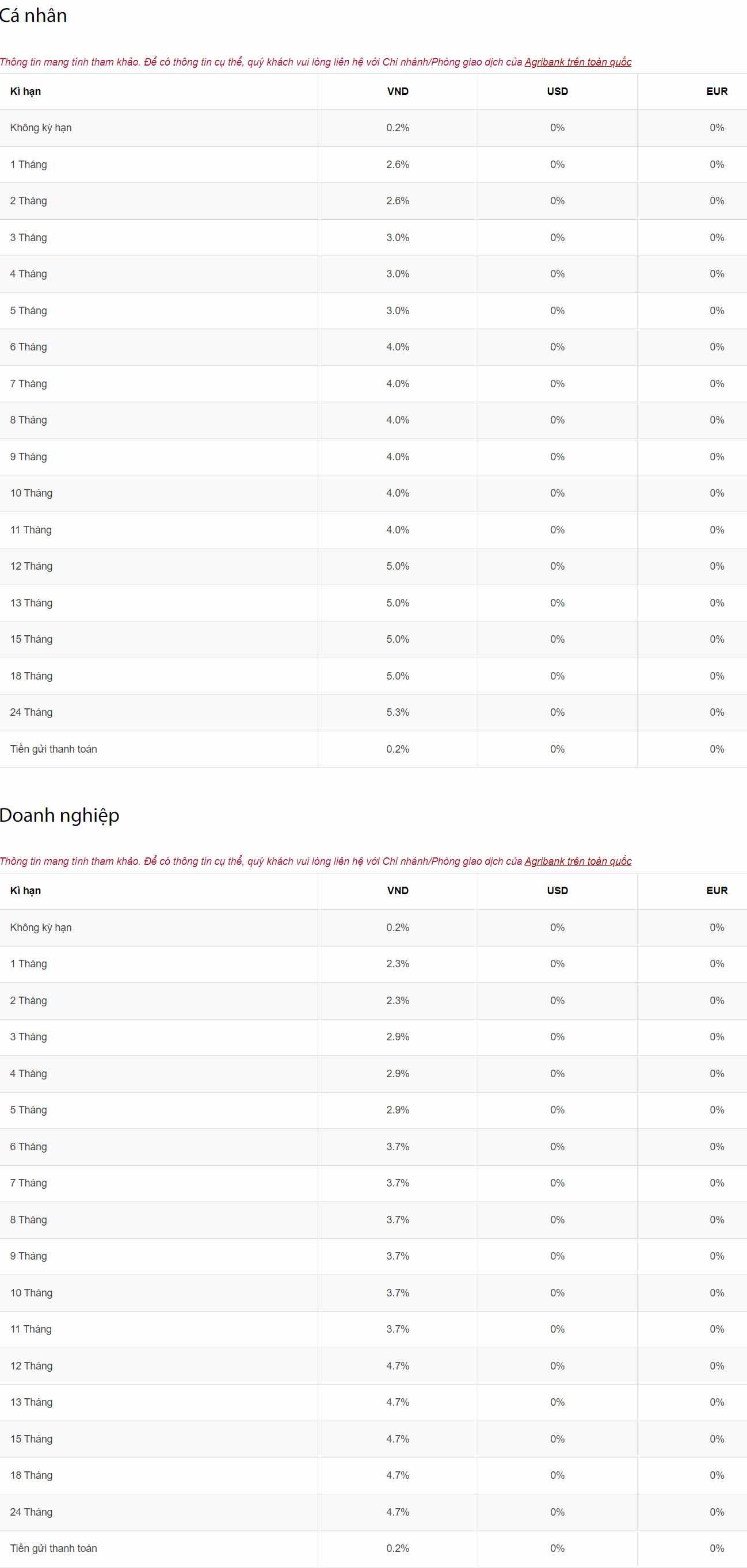Open the Agribank trên toàn quốc link under Cá nhân

(x=577, y=62)
